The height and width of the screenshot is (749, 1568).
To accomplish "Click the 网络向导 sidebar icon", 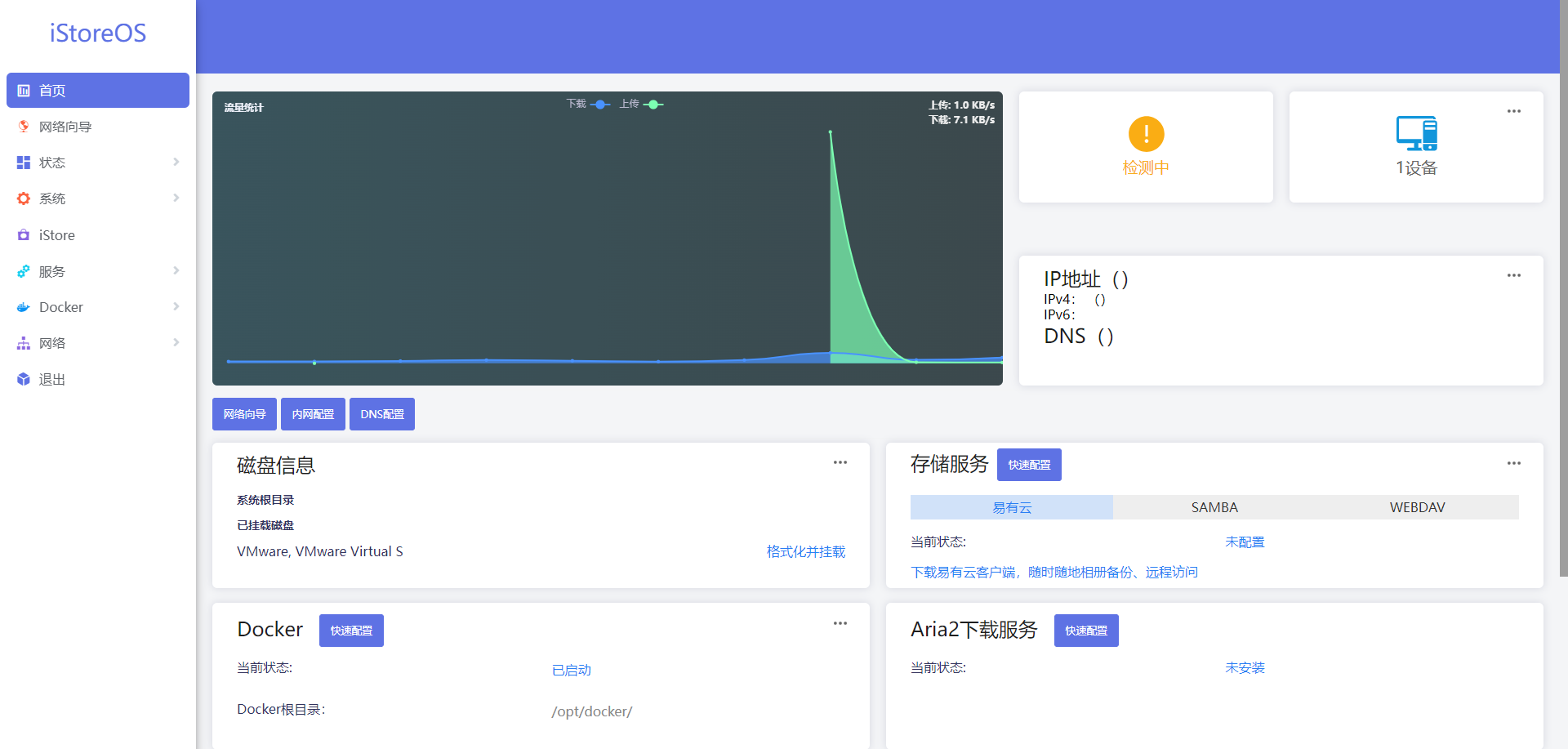I will [x=24, y=127].
